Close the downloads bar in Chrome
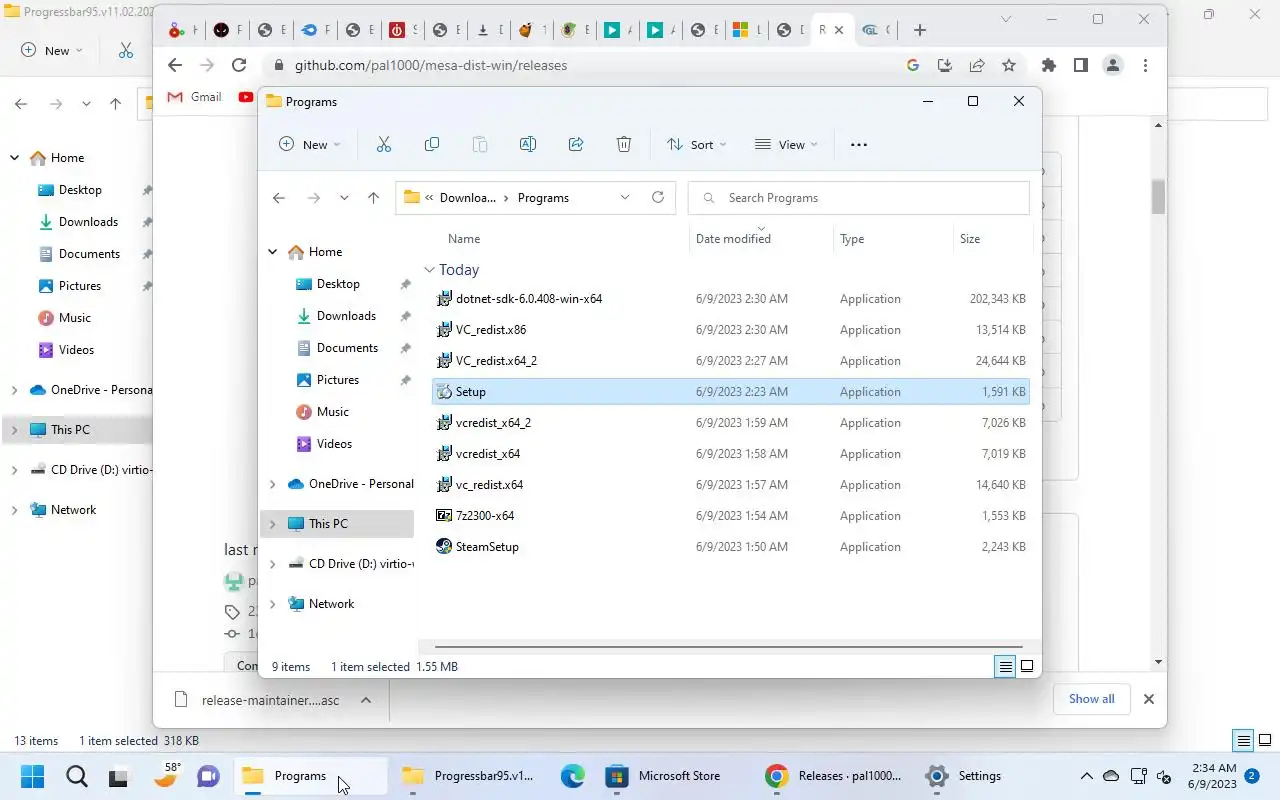The image size is (1280, 800). 1149,699
